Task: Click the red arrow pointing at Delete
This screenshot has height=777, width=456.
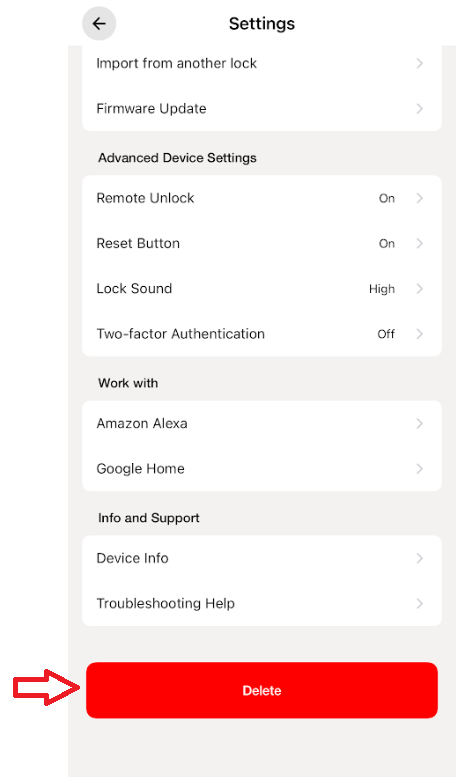Action: [x=46, y=687]
